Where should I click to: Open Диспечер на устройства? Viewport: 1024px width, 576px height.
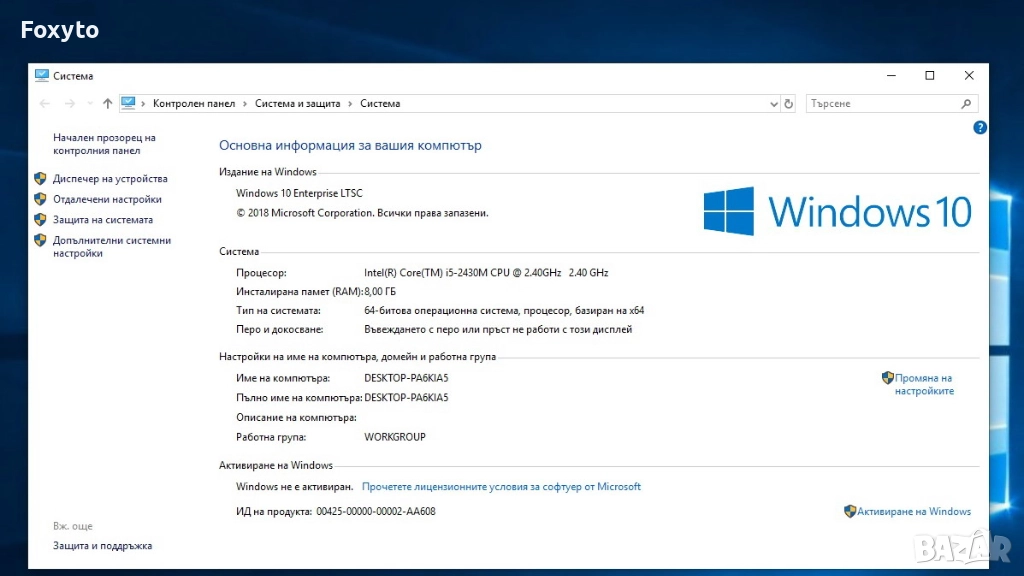(x=110, y=179)
